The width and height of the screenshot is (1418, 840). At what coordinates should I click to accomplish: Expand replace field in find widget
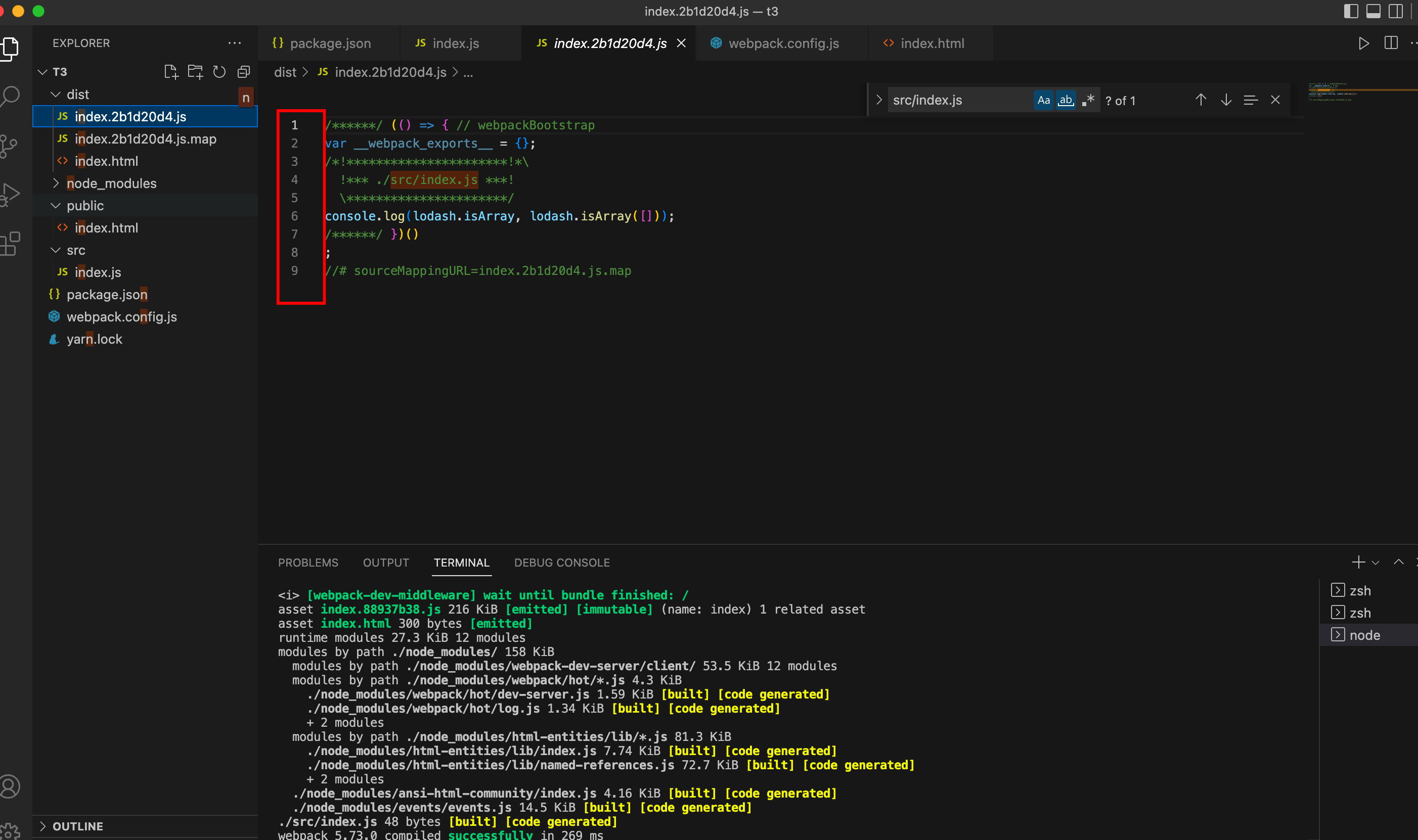(x=879, y=100)
